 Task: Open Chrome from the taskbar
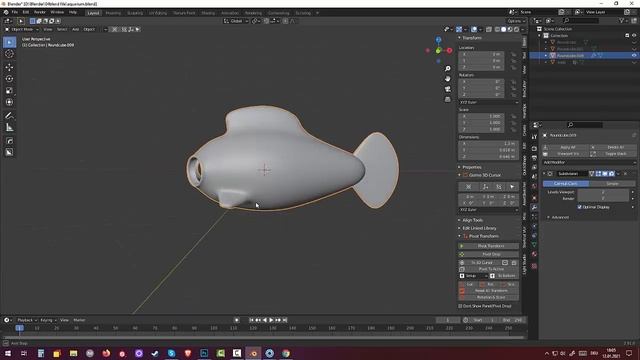point(286,353)
